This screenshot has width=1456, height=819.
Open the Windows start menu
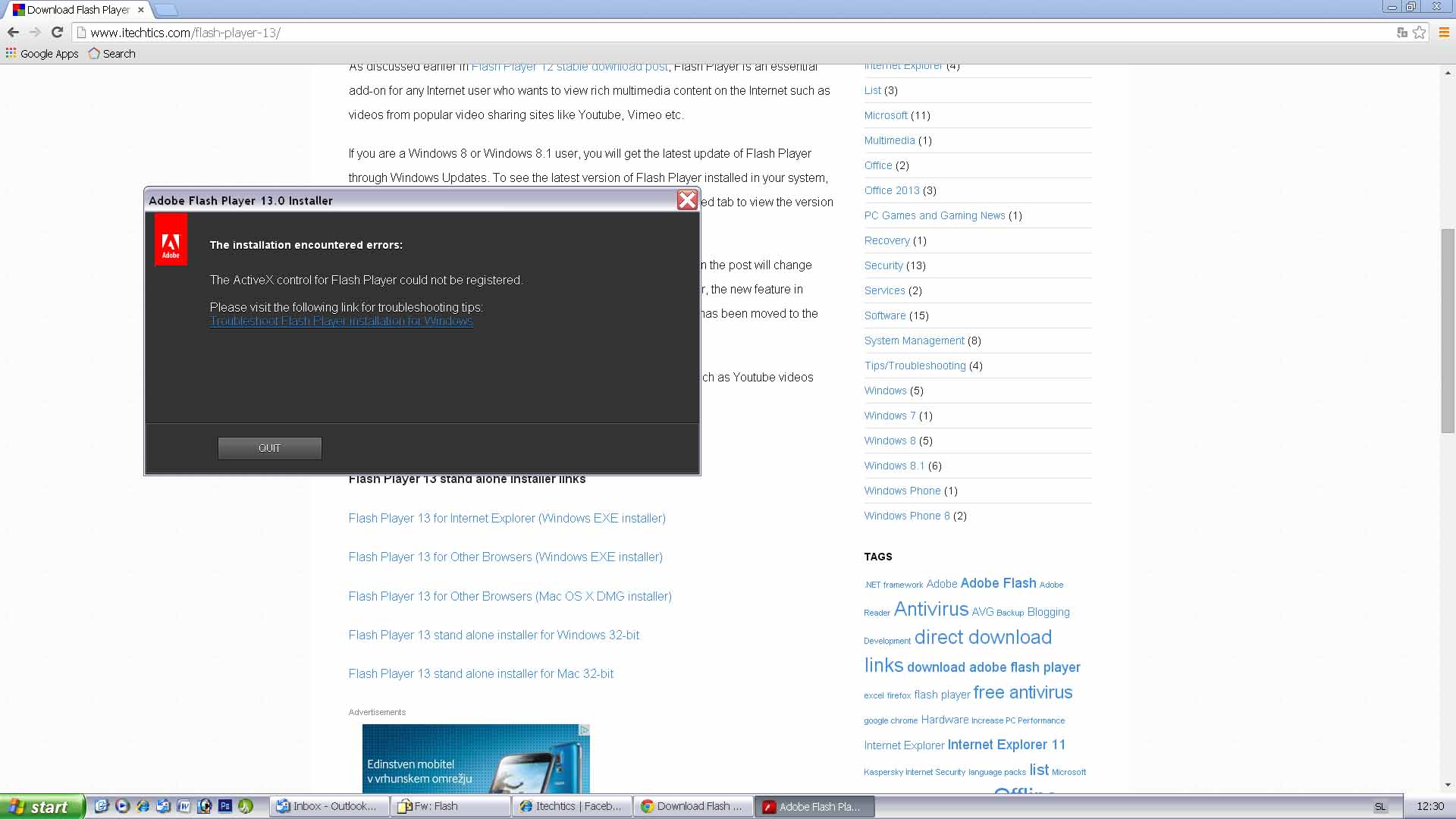point(41,807)
